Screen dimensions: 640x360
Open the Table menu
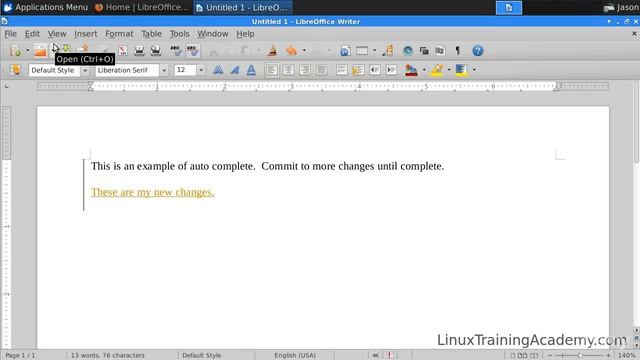[151, 34]
